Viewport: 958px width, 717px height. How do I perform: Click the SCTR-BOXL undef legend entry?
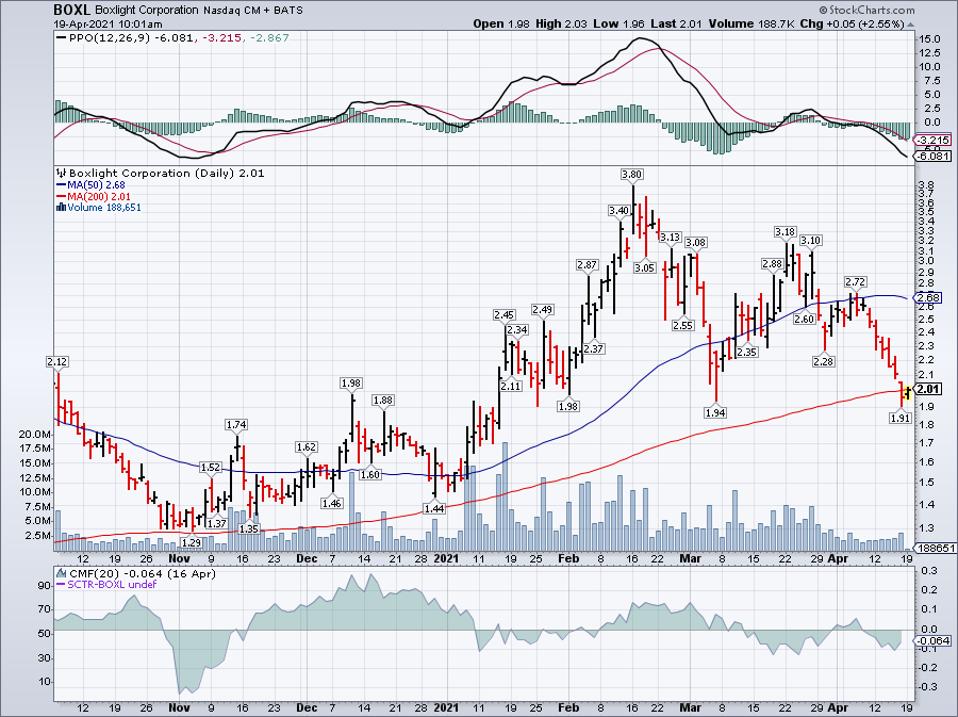106,584
